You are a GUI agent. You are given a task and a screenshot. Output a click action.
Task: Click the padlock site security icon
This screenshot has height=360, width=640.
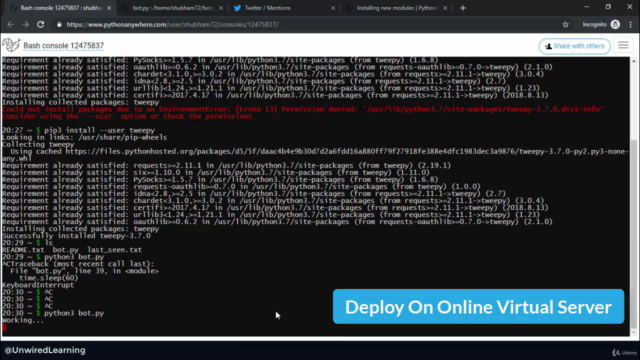[x=59, y=24]
